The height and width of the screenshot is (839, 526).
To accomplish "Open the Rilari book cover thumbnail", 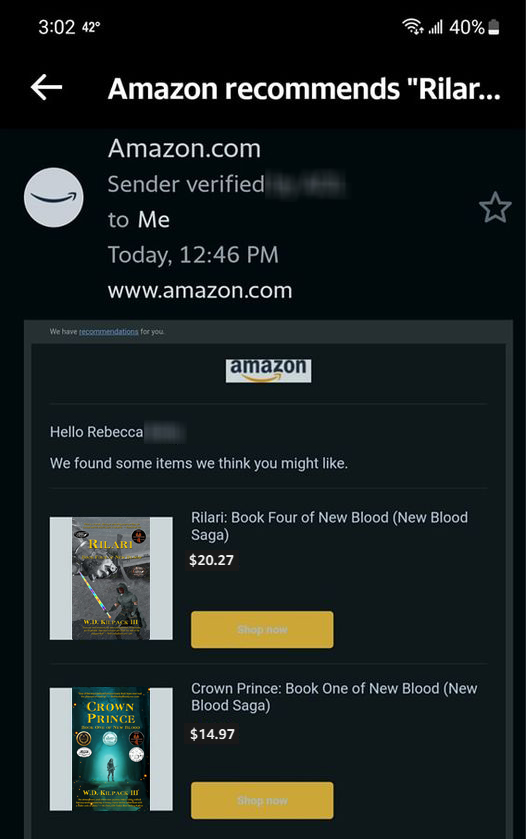I will 111,578.
